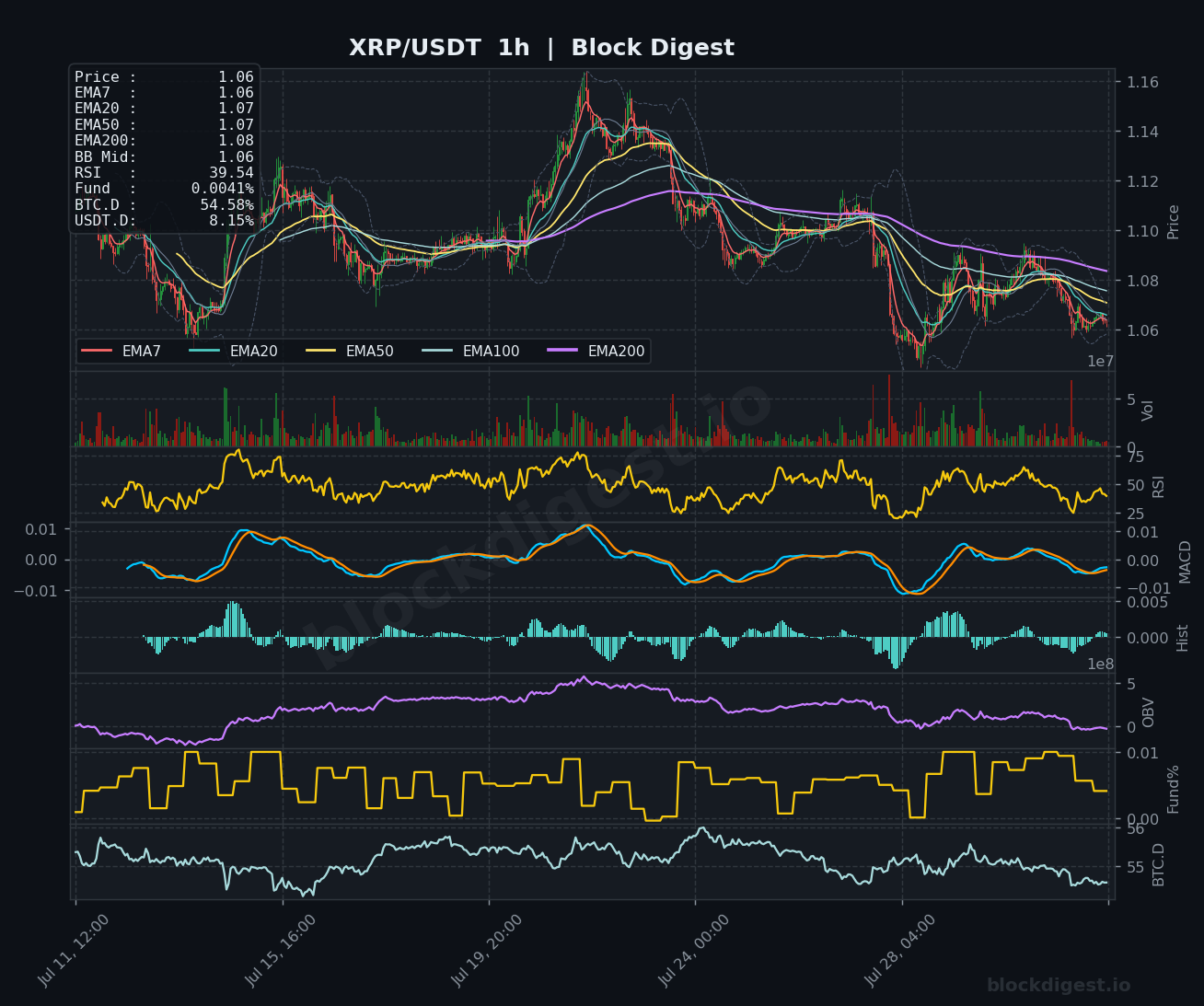1204x1006 pixels.
Task: Click the yellow EMA50 legend line swatch
Action: tap(320, 351)
